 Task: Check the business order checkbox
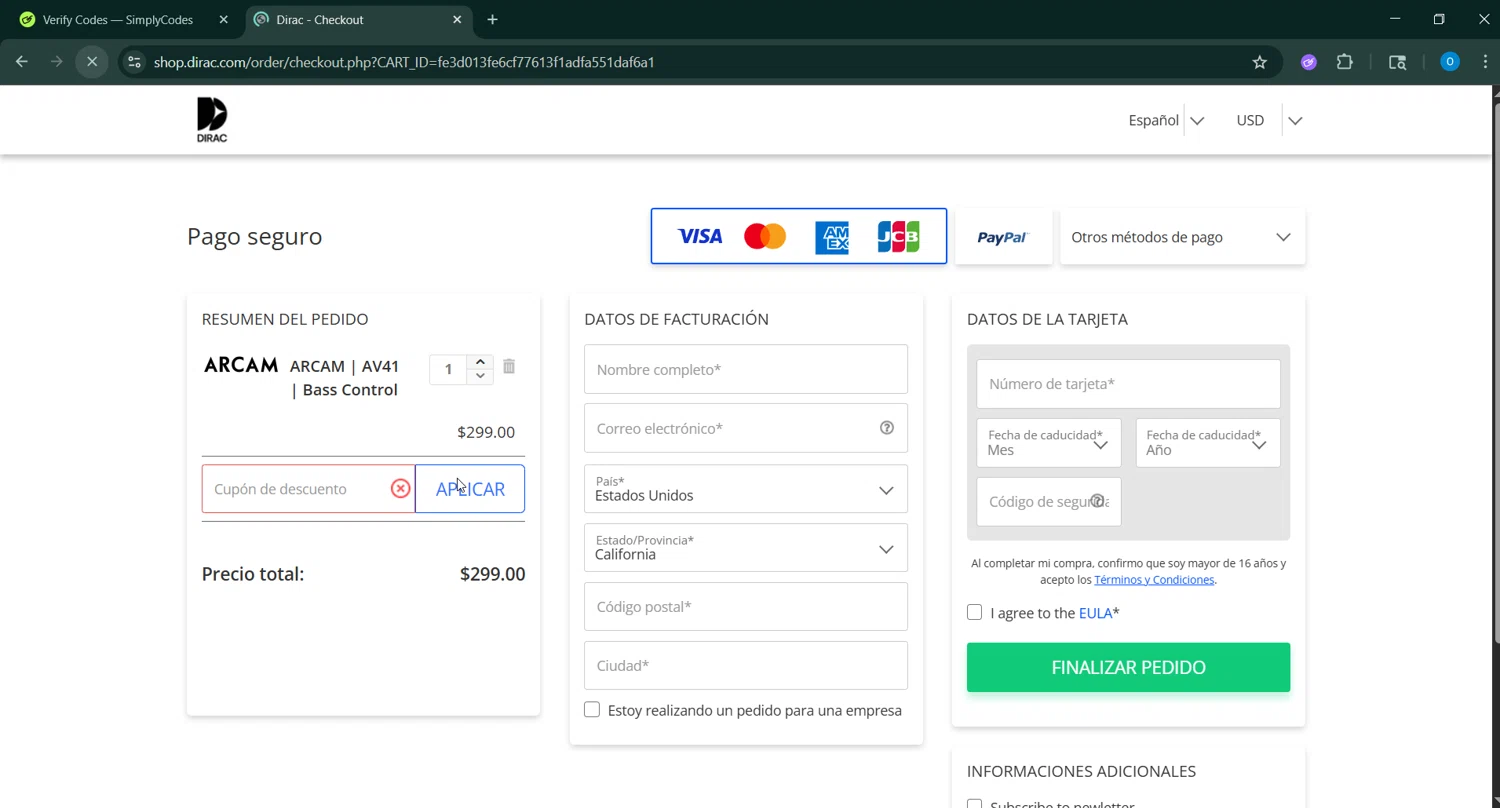592,709
